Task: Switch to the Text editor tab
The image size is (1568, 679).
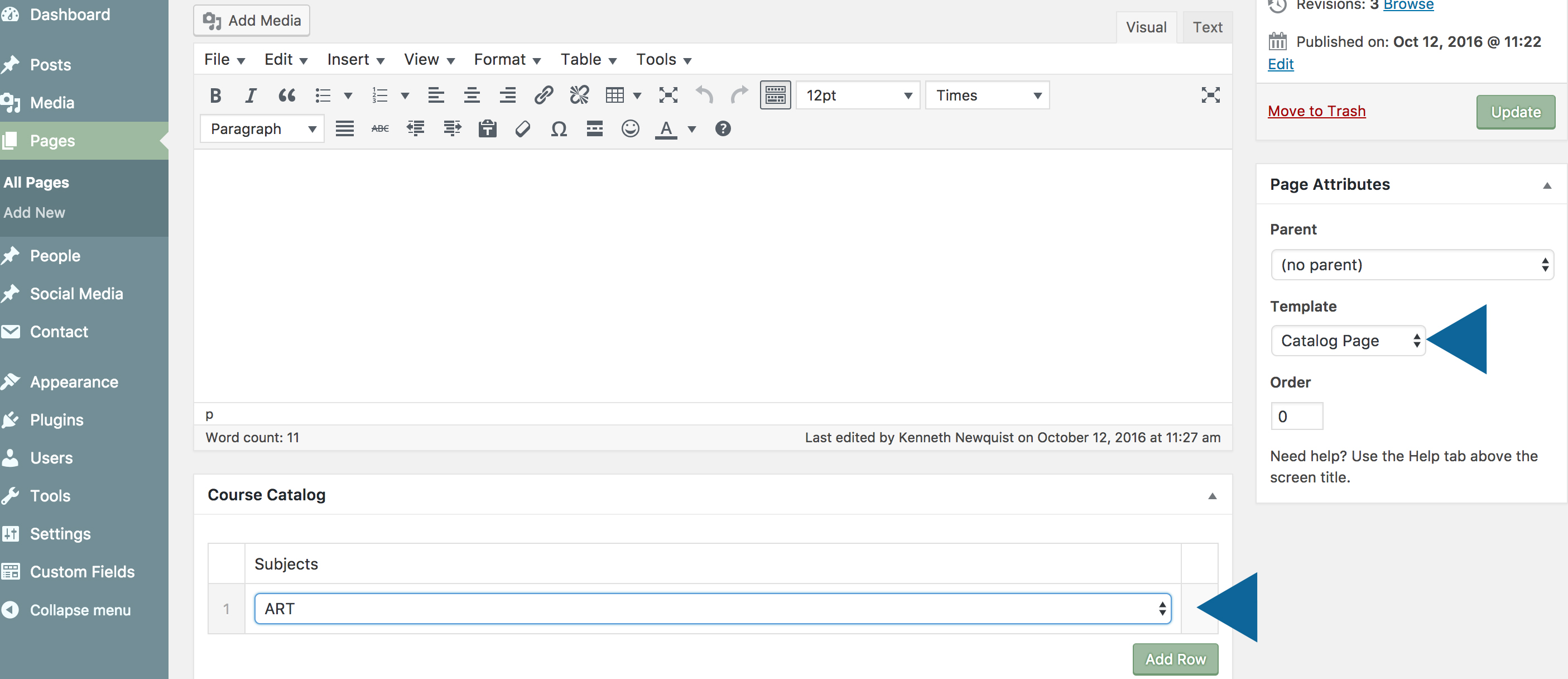Action: [1207, 27]
